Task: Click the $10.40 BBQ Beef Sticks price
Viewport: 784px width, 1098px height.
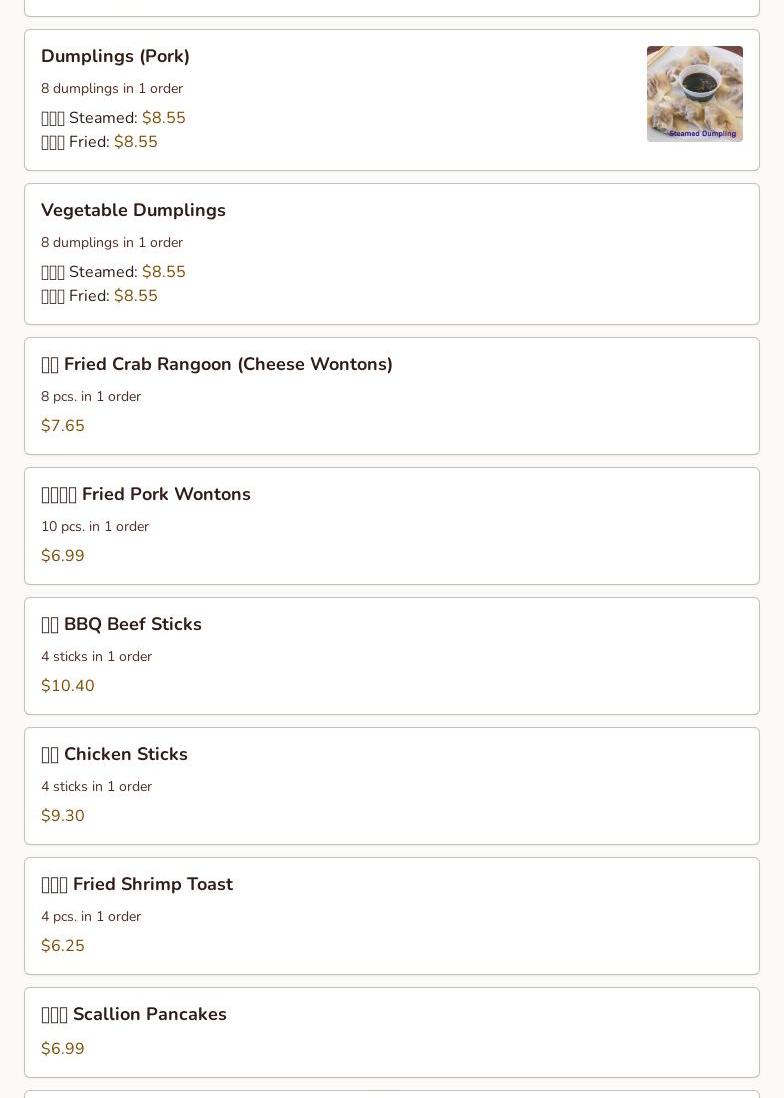Action: (68, 686)
